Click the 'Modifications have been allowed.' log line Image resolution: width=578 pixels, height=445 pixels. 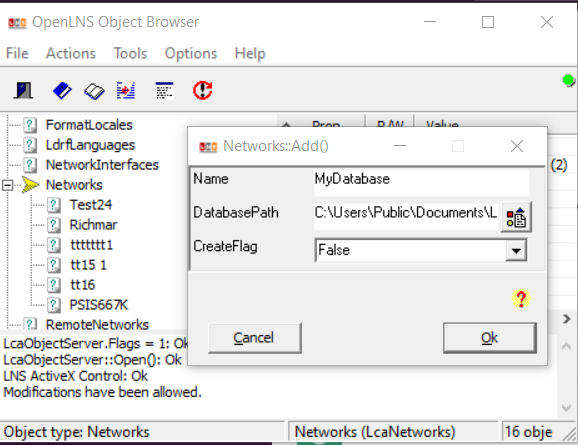102,392
